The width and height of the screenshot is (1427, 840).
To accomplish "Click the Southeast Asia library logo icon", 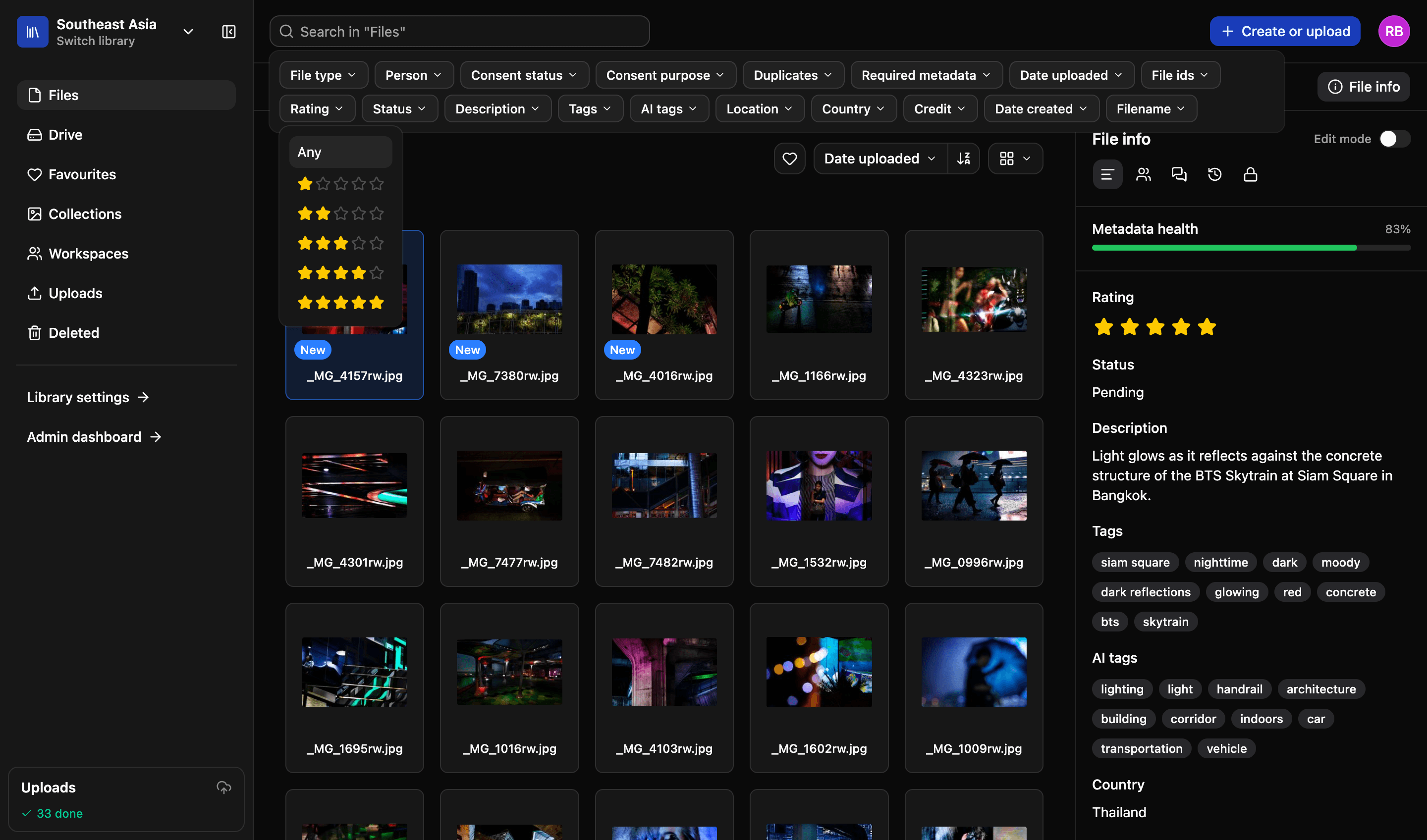I will coord(33,32).
